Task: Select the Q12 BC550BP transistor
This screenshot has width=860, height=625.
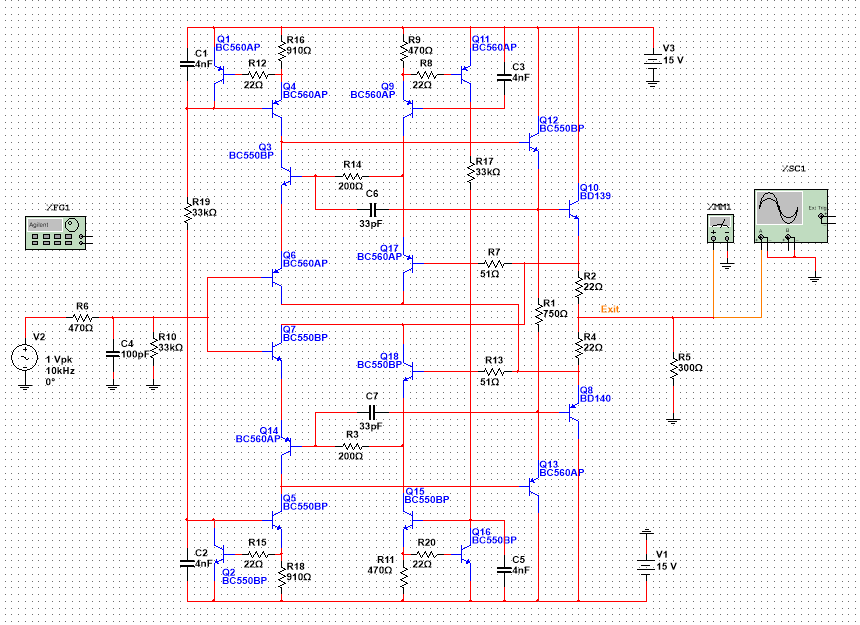Action: click(x=533, y=143)
